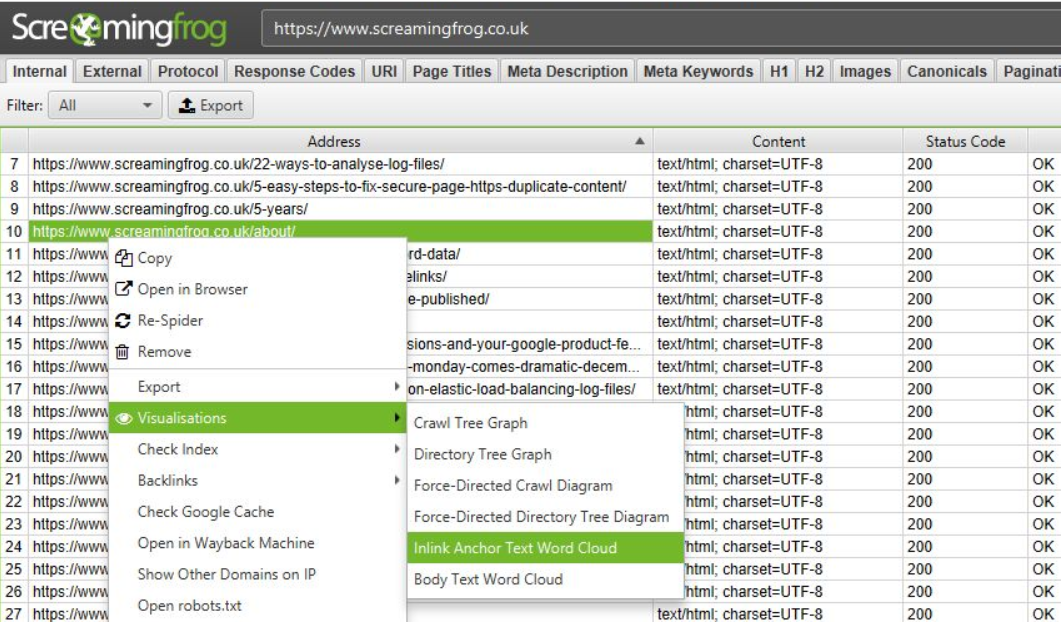Open the Images tab
The width and height of the screenshot is (1062, 623).
coord(865,71)
